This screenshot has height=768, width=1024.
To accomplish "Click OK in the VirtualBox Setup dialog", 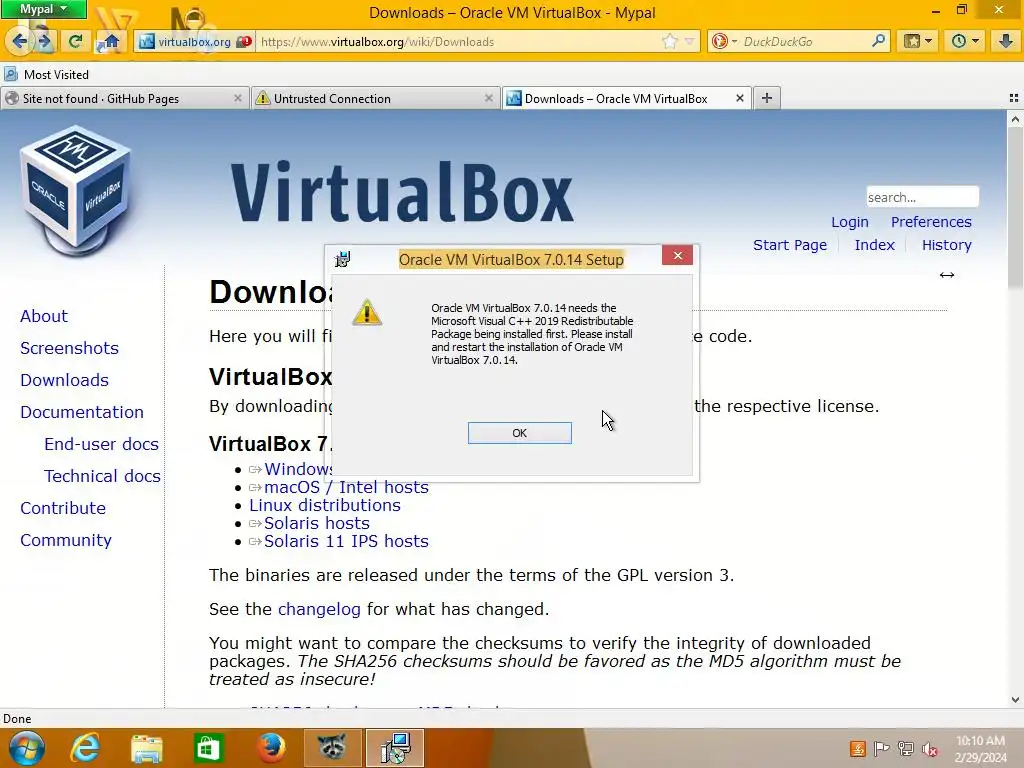I will click(x=519, y=433).
